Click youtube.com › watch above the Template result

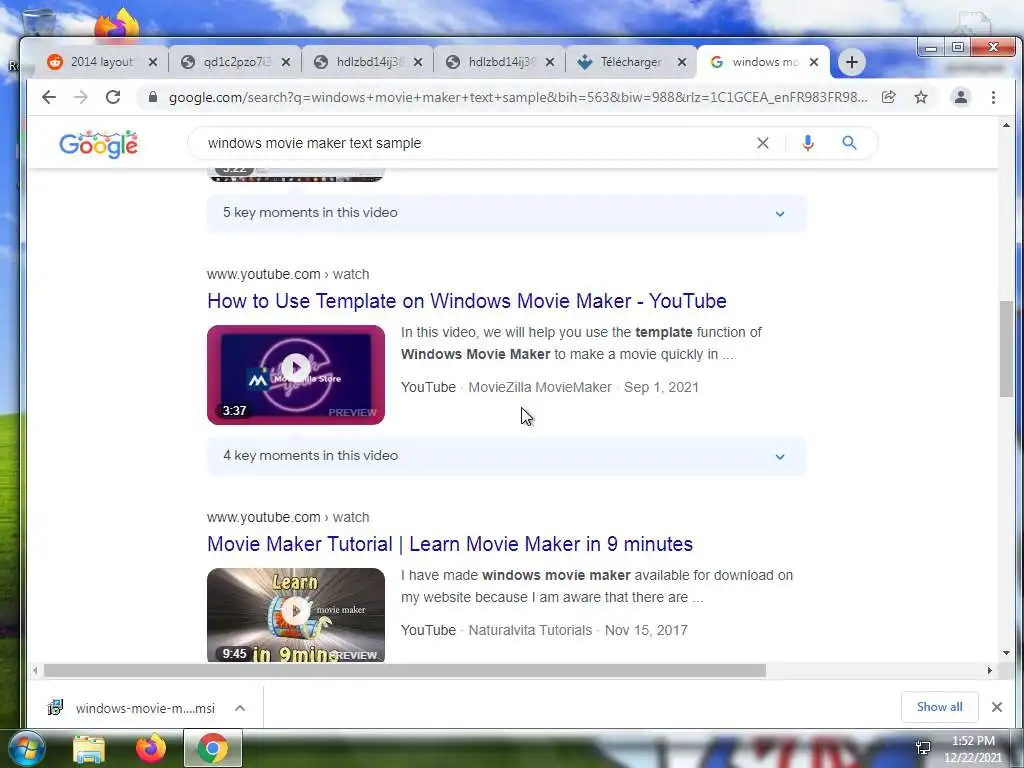288,274
